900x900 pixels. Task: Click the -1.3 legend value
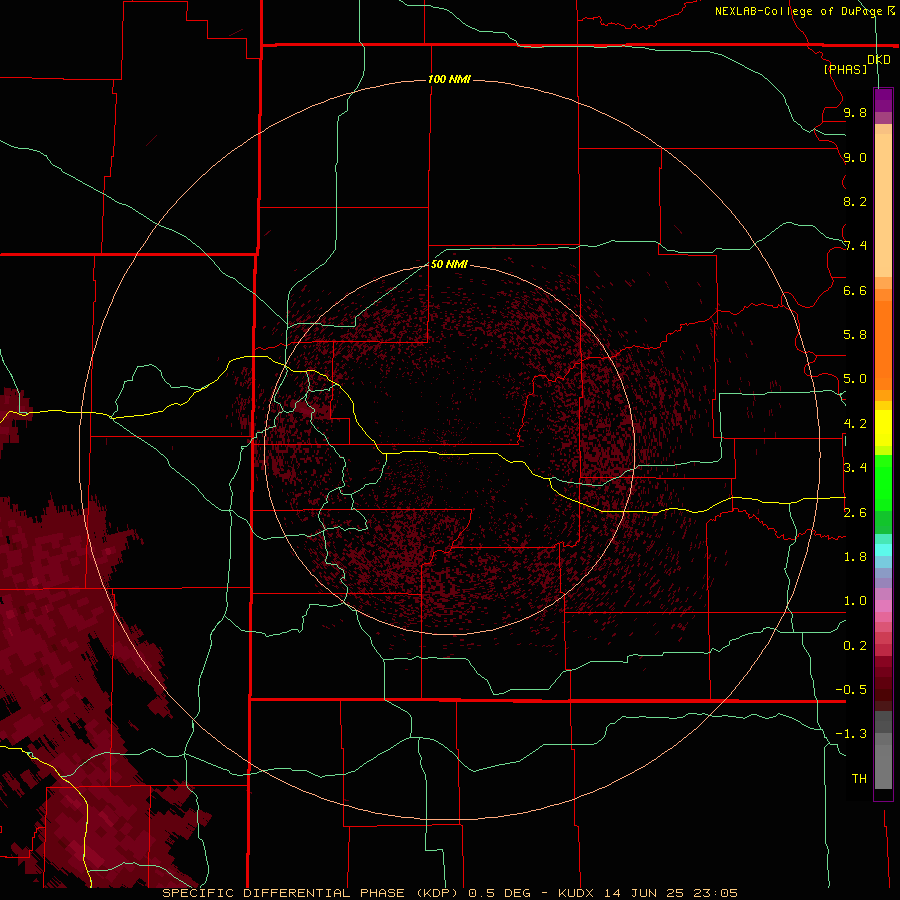(851, 734)
